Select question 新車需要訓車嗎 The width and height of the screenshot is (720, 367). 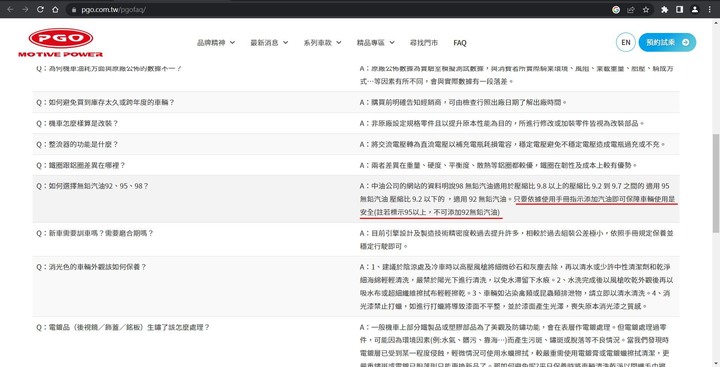pos(95,233)
